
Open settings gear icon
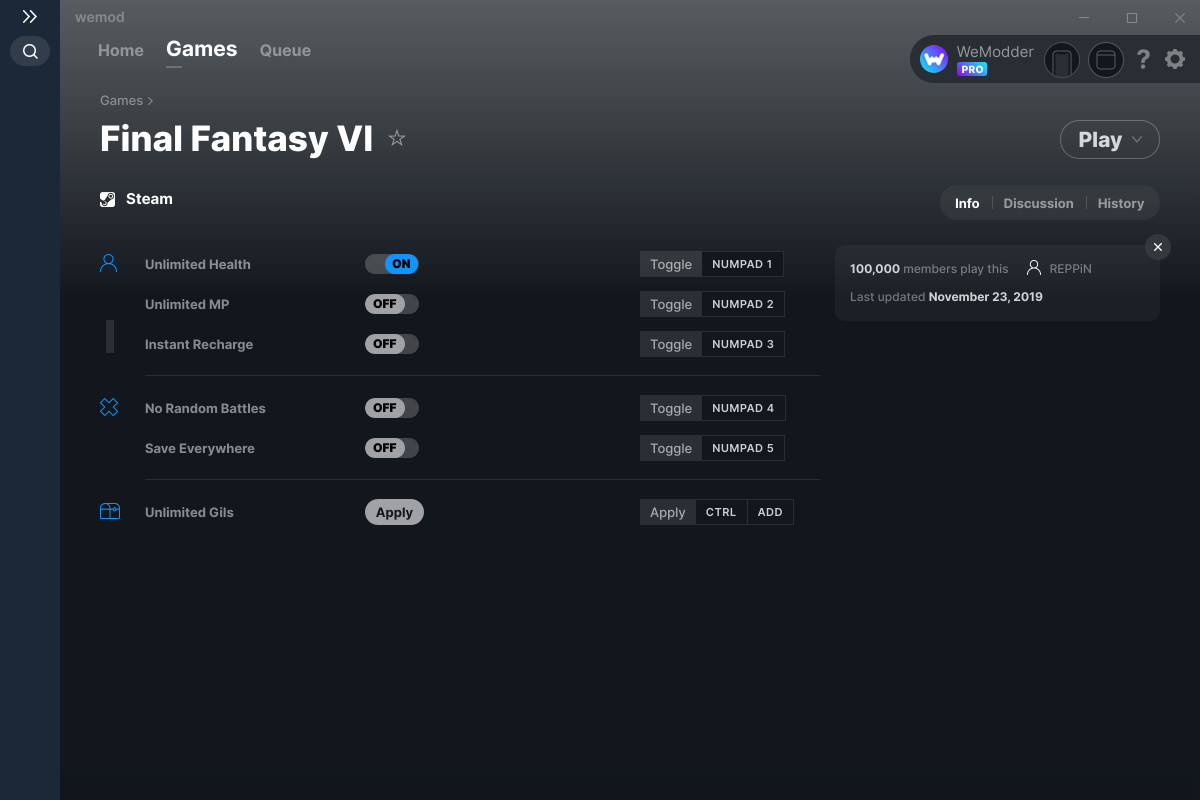(1175, 60)
